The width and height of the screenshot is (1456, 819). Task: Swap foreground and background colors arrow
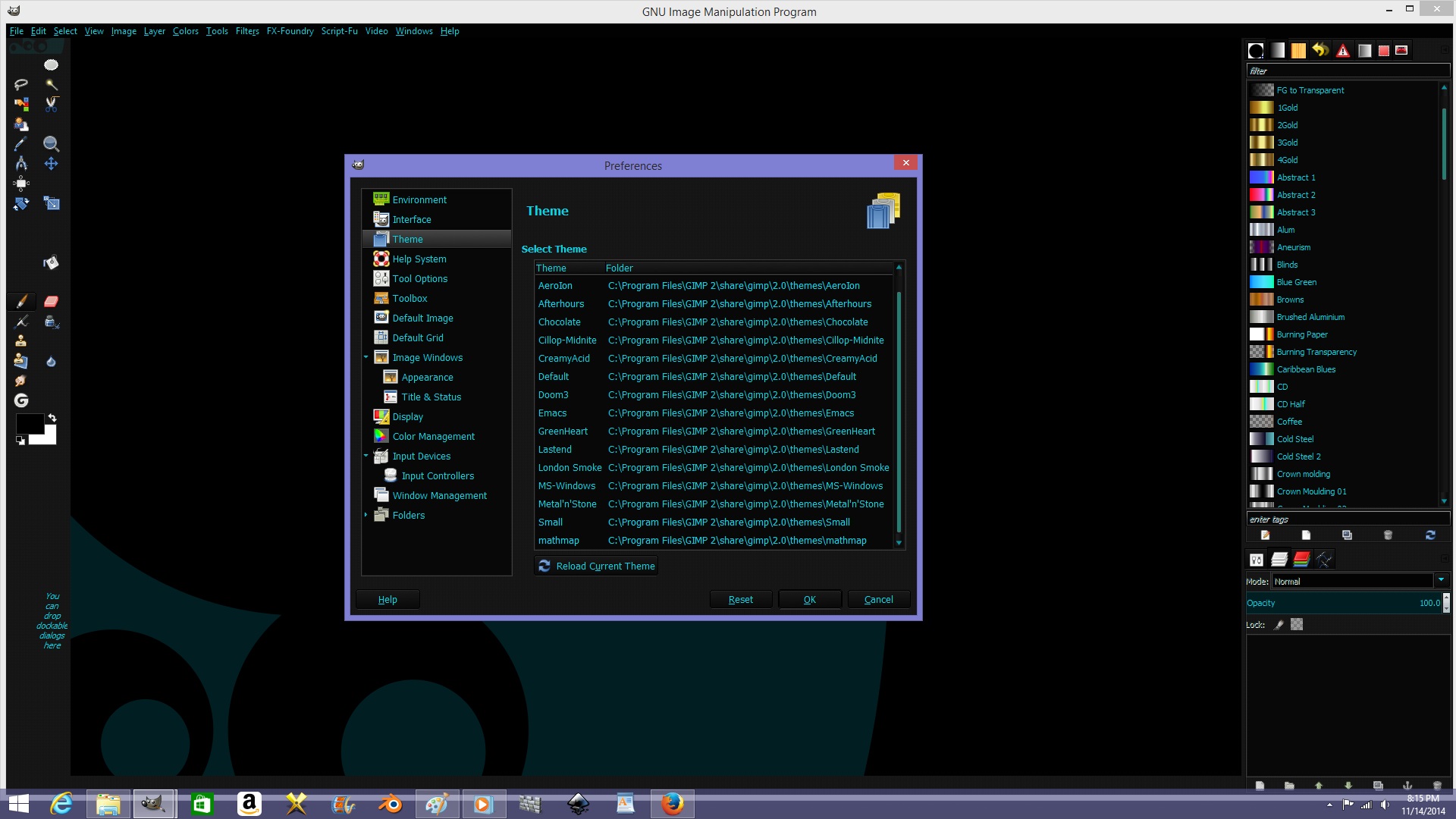tap(52, 418)
